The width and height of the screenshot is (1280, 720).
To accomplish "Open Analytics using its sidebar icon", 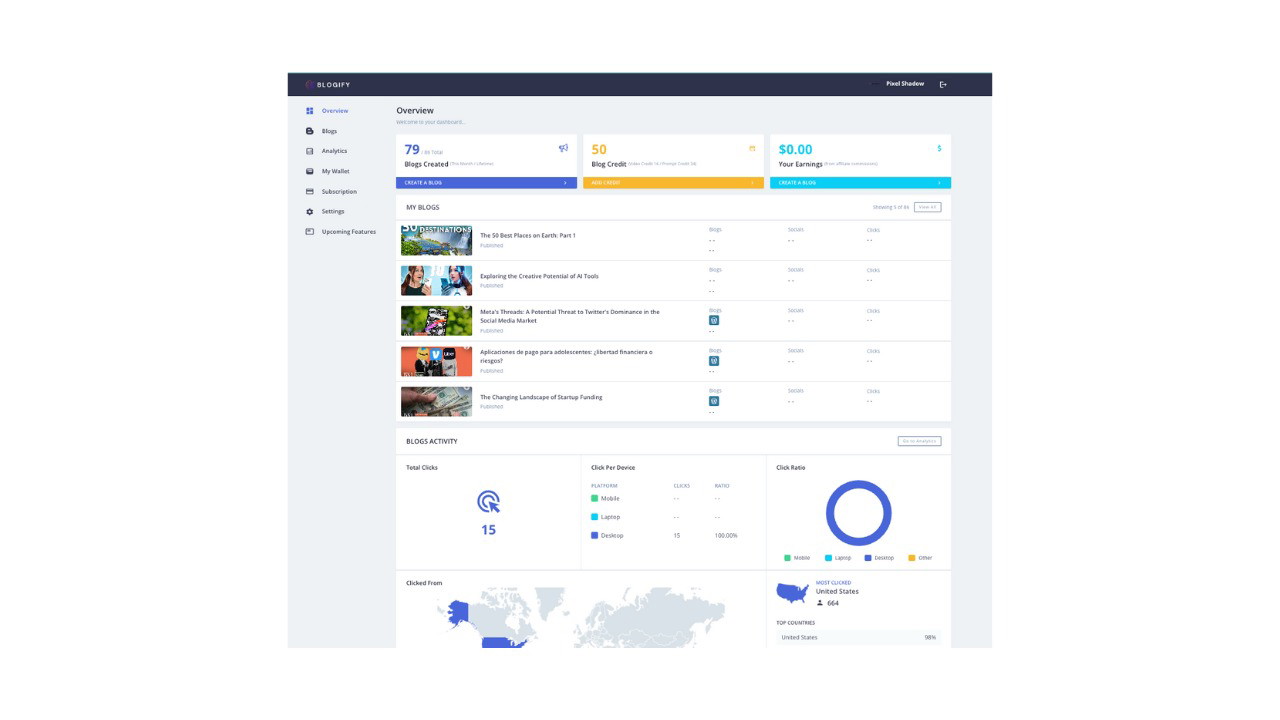I will coord(309,151).
